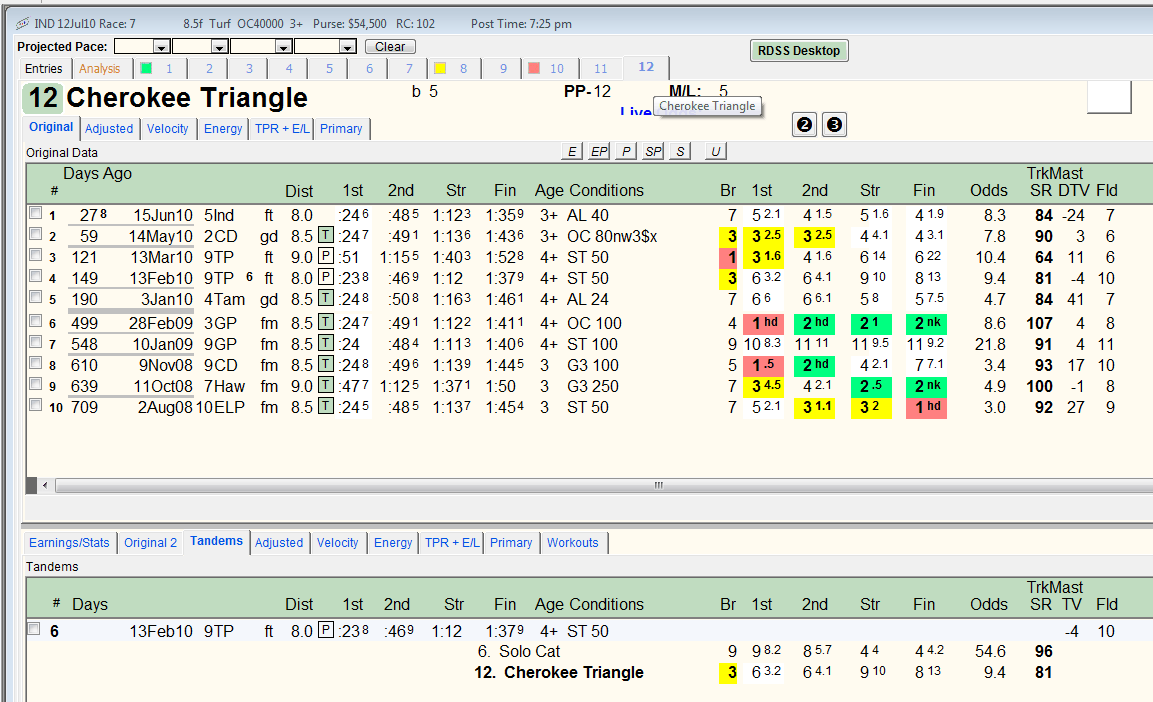1153x702 pixels.
Task: Open upper Energy tab
Action: coord(223,129)
